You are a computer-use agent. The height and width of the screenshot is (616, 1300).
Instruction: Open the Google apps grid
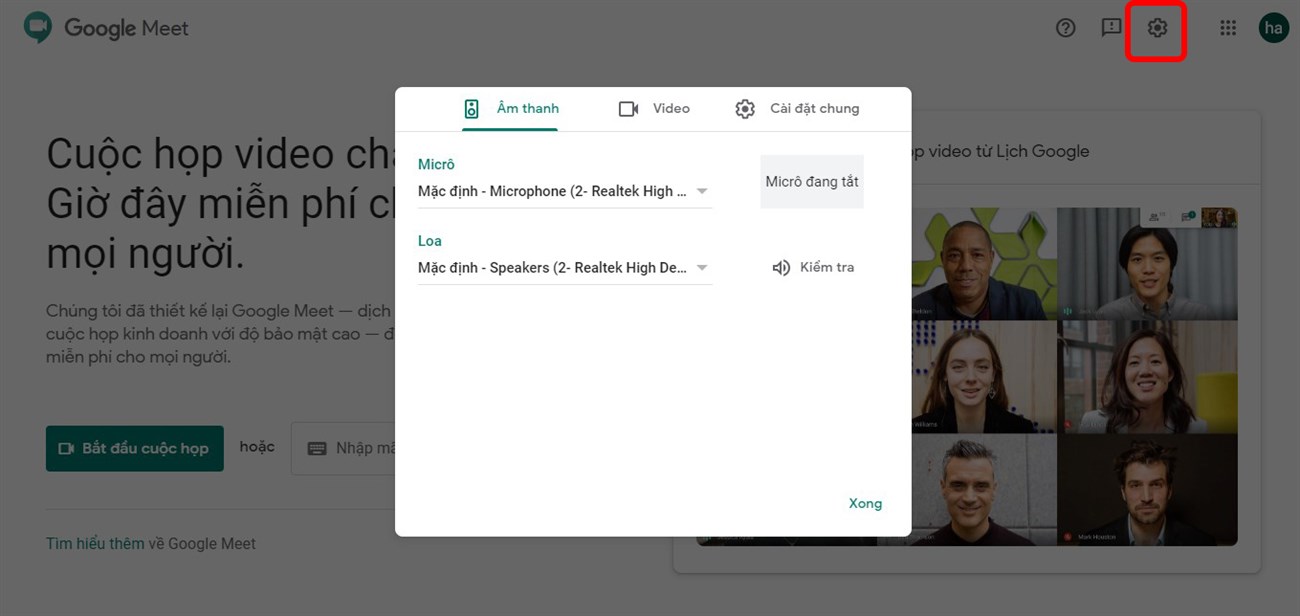pyautogui.click(x=1228, y=28)
